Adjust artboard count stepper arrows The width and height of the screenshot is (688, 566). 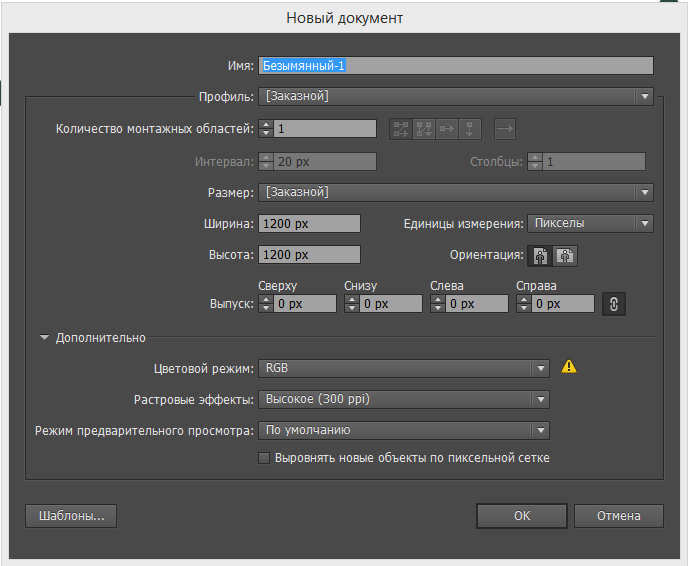(x=266, y=129)
